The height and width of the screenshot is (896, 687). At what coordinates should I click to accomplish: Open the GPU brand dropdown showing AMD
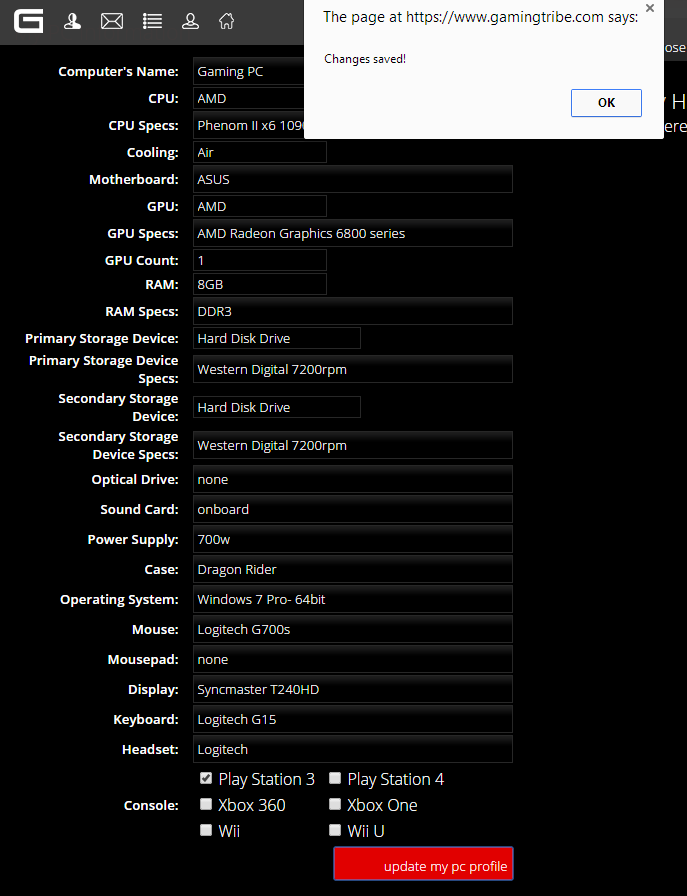click(x=260, y=206)
